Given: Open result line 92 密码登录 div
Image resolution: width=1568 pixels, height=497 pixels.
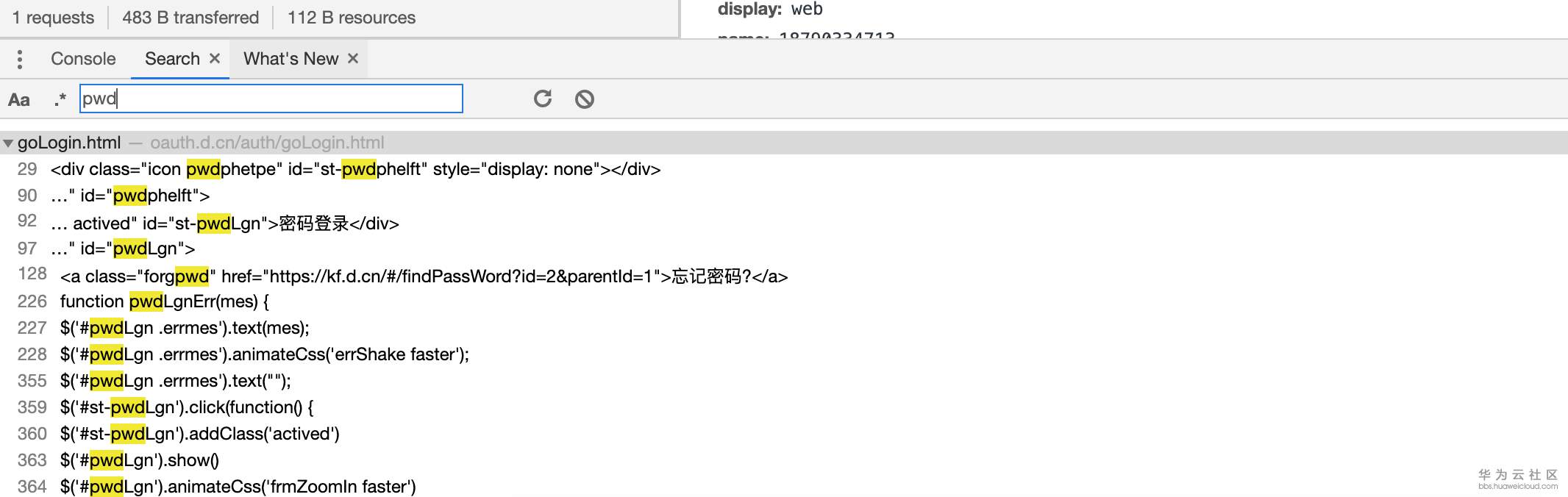Looking at the screenshot, I should (225, 223).
